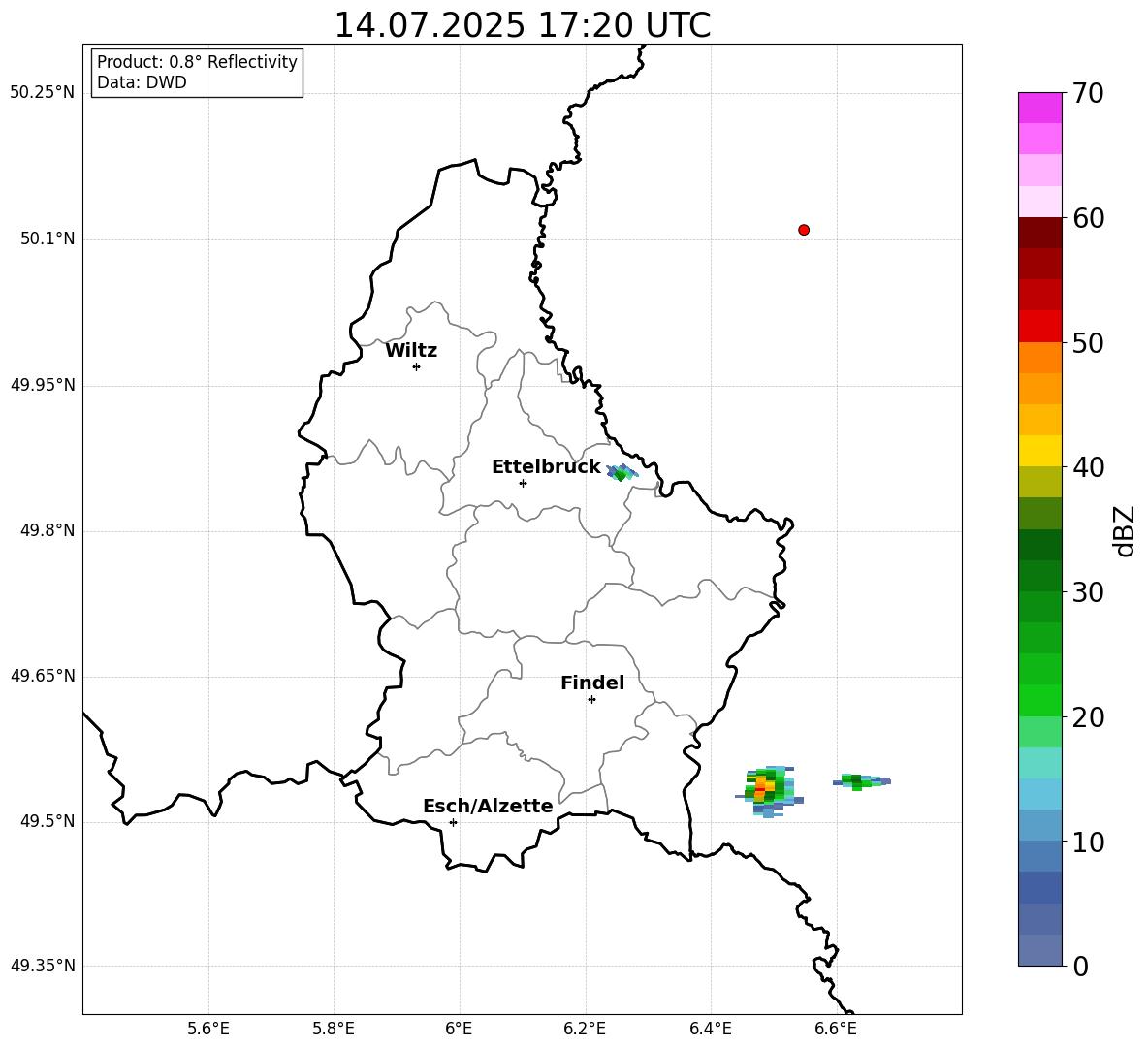Click the colorbar tick label 20
This screenshot has width=1148, height=1048.
[1088, 717]
